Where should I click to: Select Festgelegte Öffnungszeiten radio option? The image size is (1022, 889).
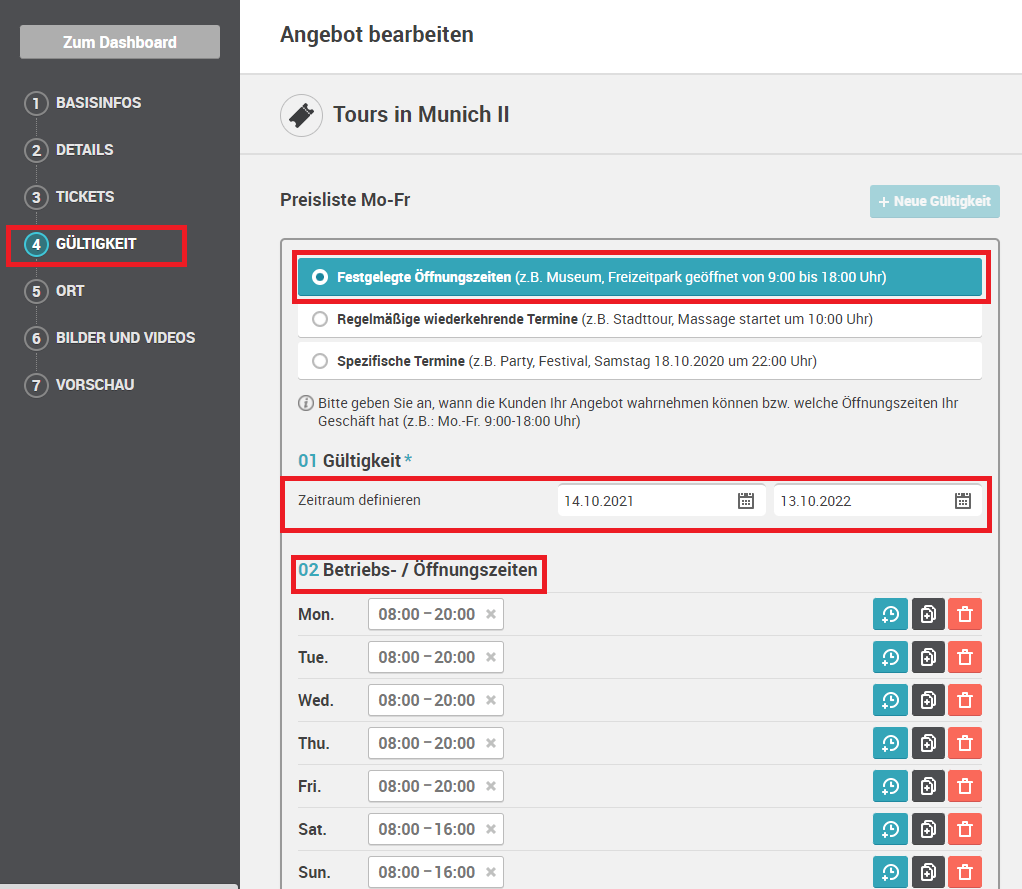[x=319, y=277]
